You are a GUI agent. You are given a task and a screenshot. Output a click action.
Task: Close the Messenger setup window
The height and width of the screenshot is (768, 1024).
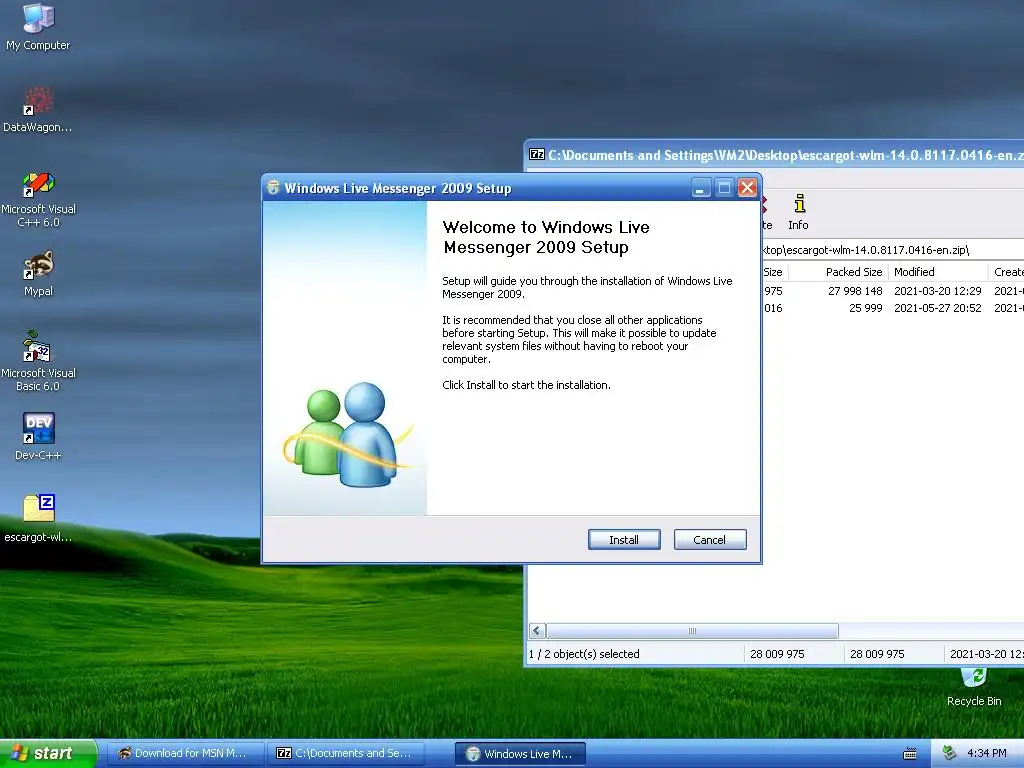tap(747, 188)
